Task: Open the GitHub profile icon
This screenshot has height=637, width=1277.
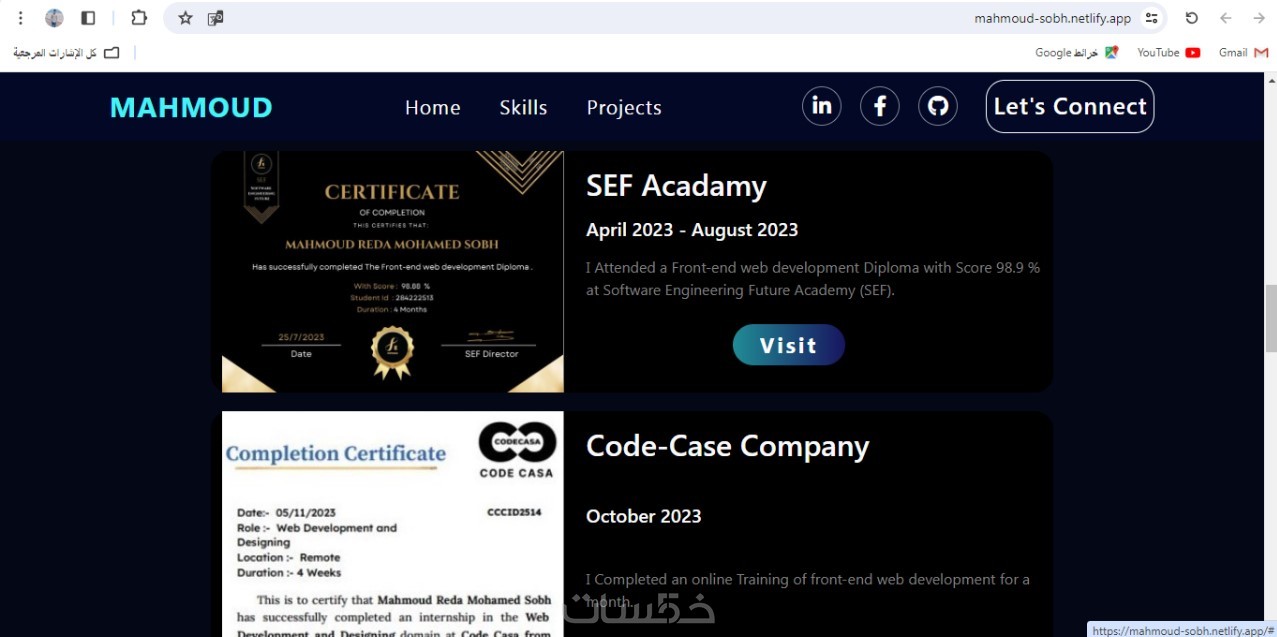Action: point(938,106)
